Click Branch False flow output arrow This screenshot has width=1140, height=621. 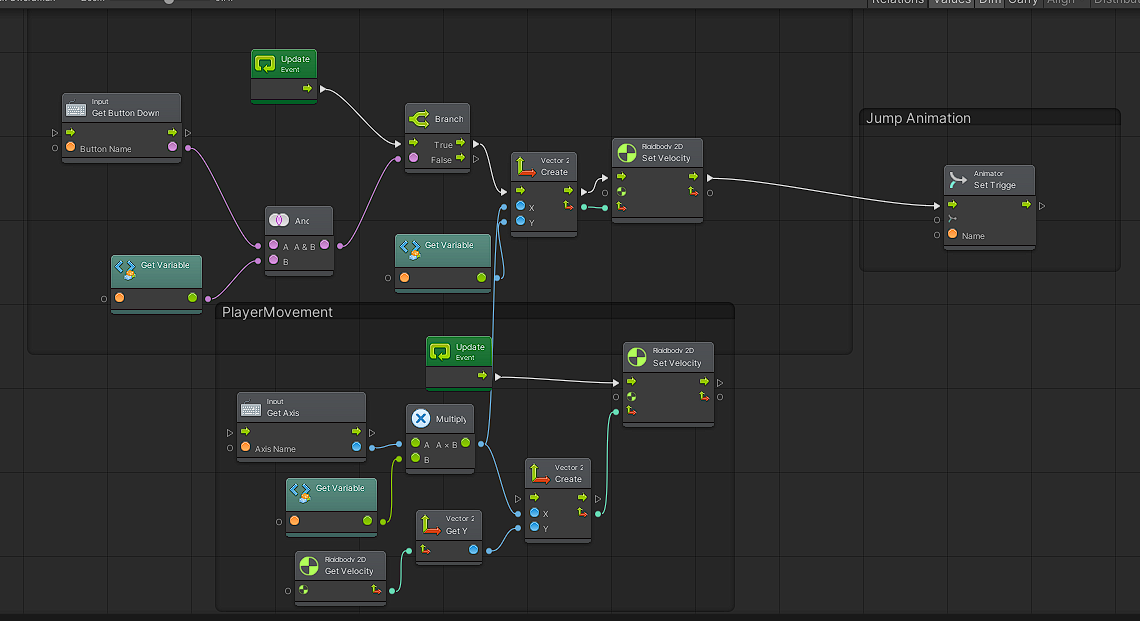click(460, 157)
